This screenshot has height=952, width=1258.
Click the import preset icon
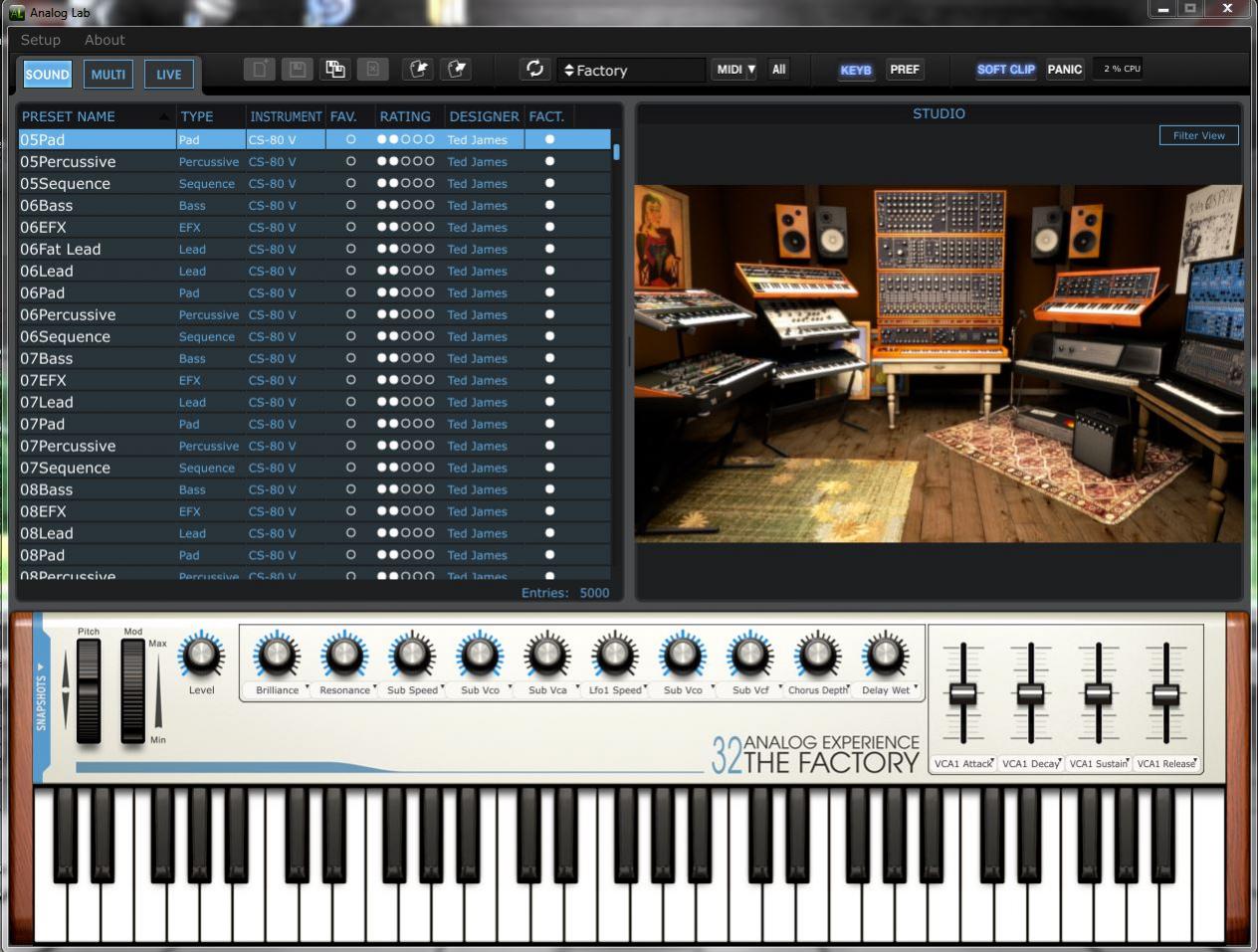420,69
